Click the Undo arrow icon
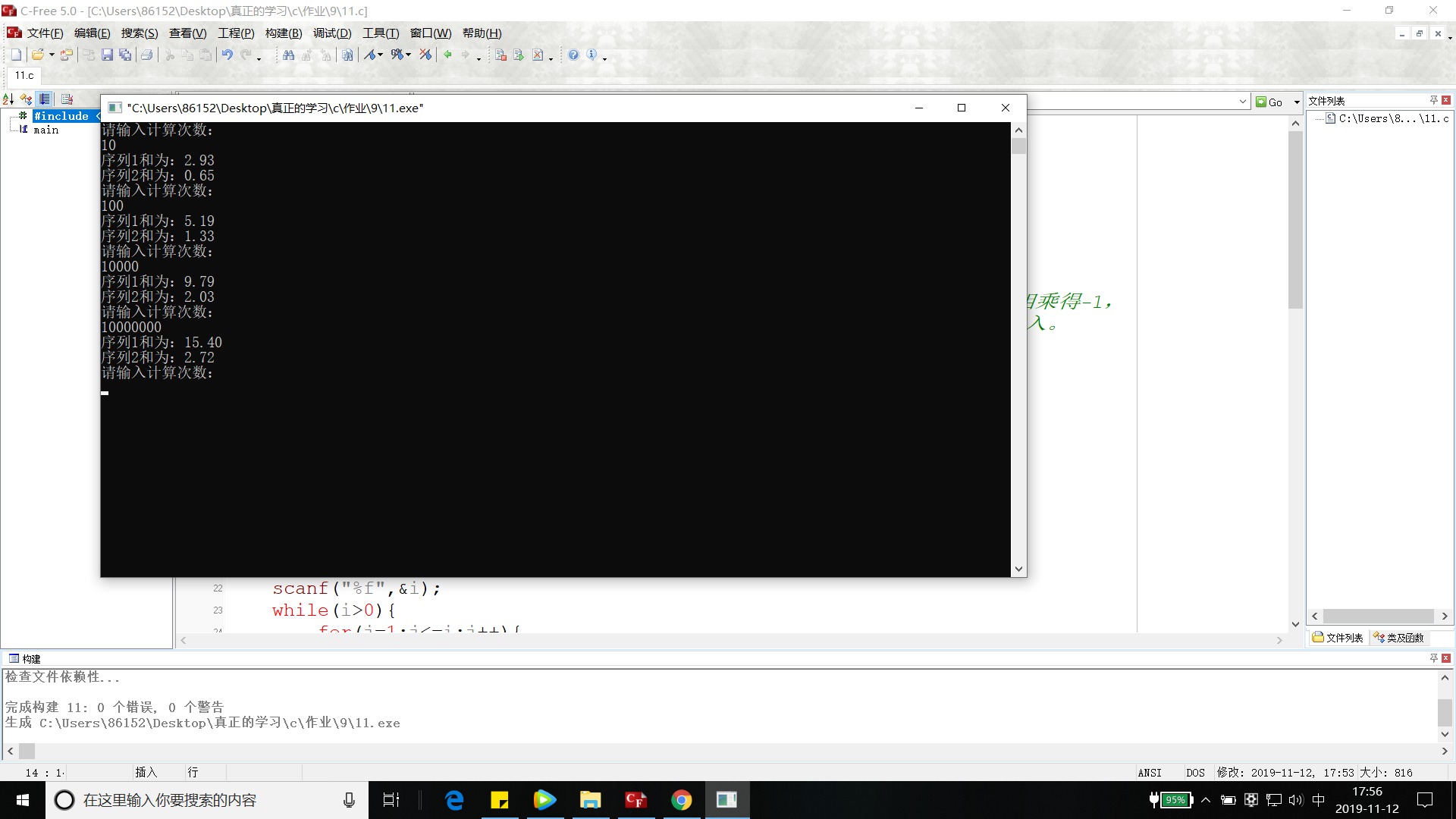1456x819 pixels. point(227,55)
